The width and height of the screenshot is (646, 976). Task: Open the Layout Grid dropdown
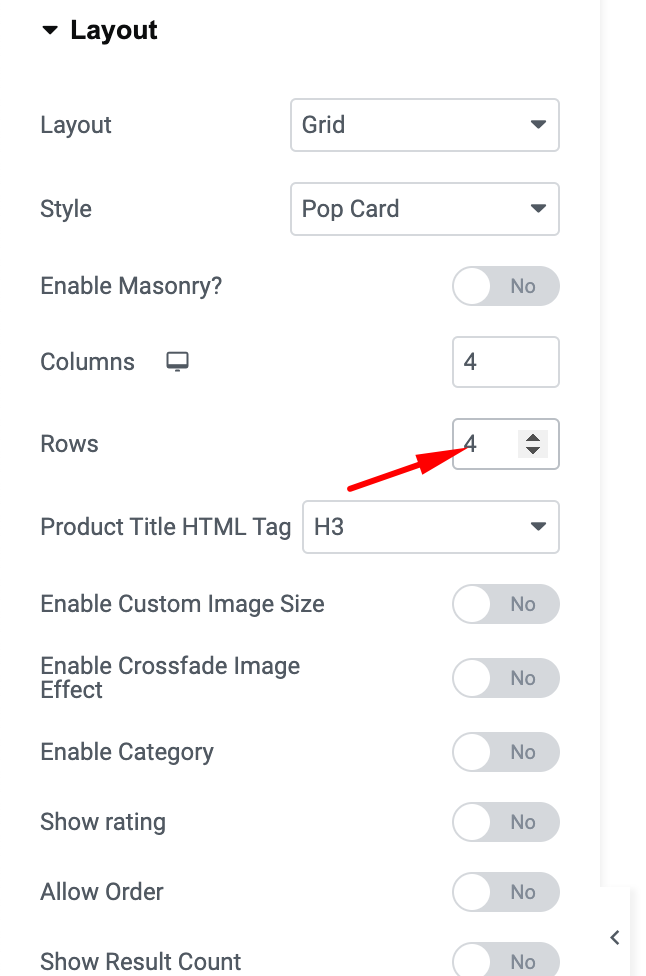click(x=425, y=125)
